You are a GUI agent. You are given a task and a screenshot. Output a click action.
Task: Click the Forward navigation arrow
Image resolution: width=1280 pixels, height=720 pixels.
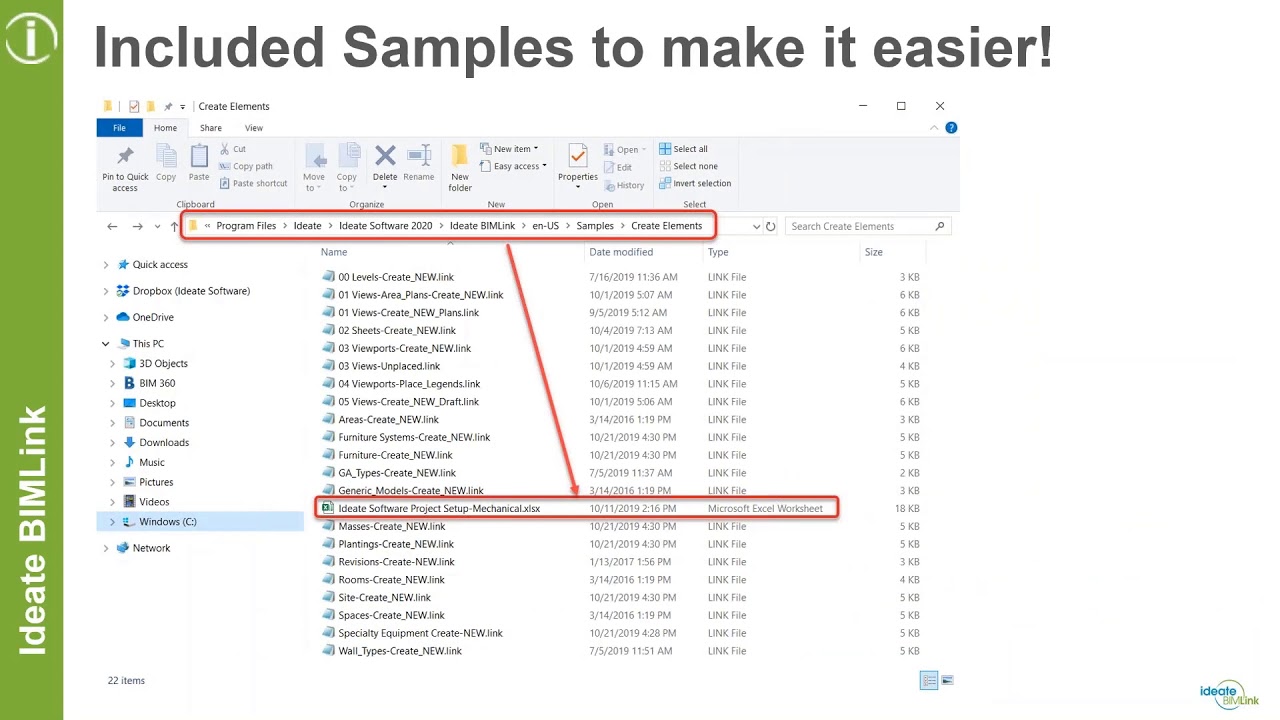coord(137,226)
